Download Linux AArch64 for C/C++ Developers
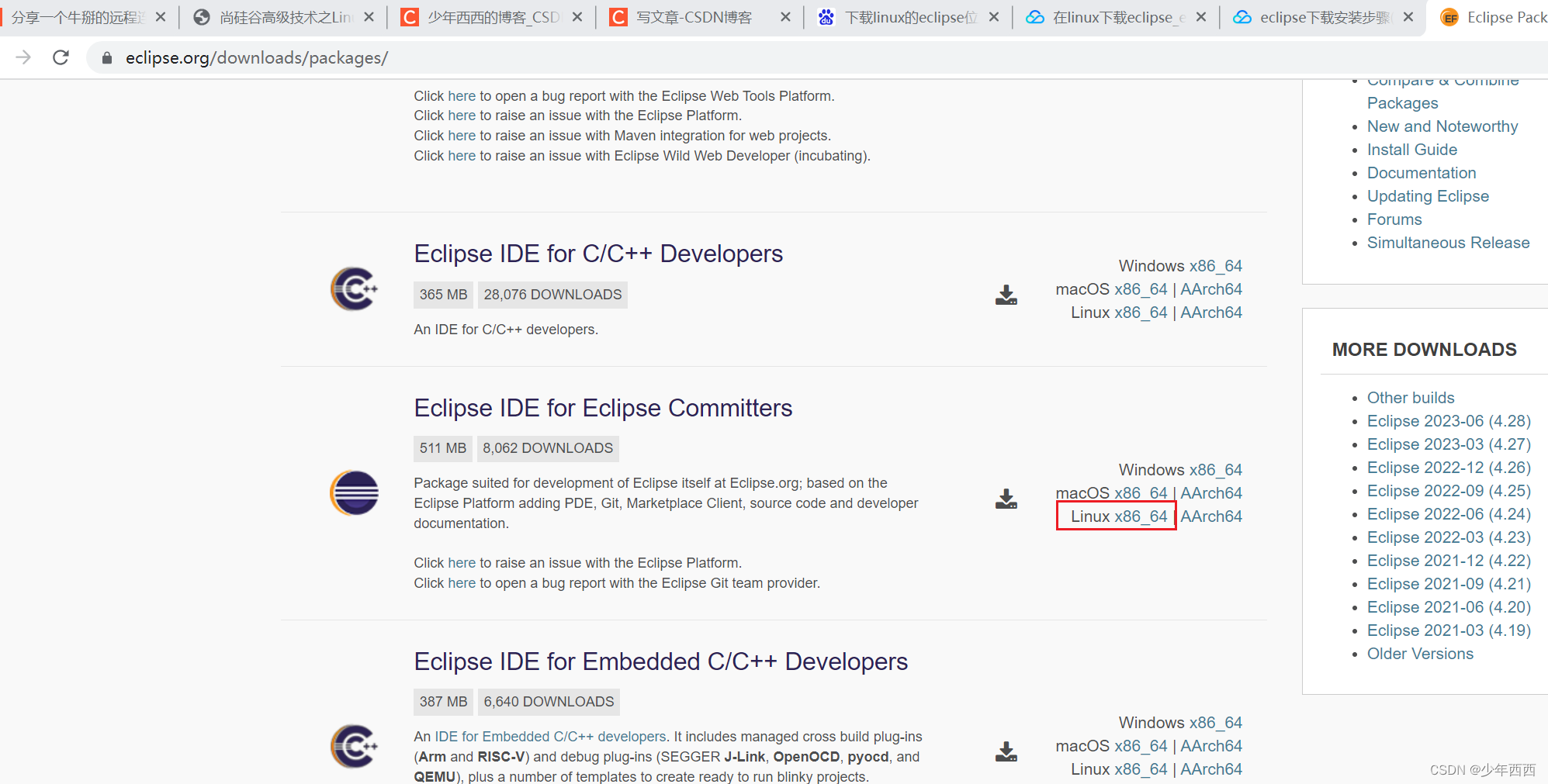Image resolution: width=1548 pixels, height=784 pixels. click(x=1211, y=313)
